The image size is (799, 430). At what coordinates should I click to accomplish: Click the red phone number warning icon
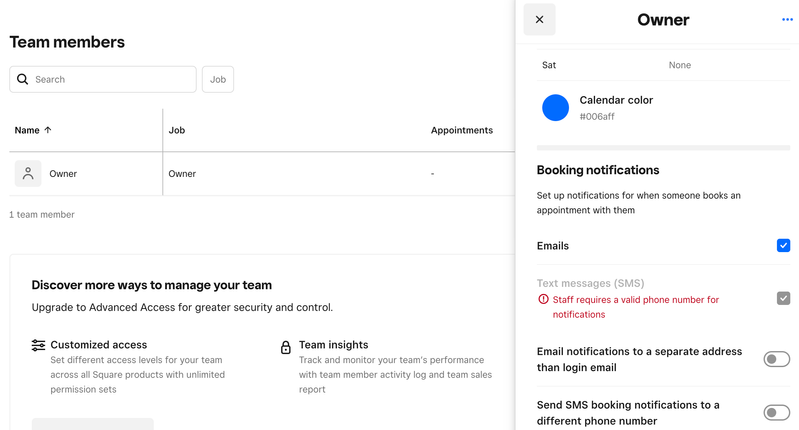543,299
